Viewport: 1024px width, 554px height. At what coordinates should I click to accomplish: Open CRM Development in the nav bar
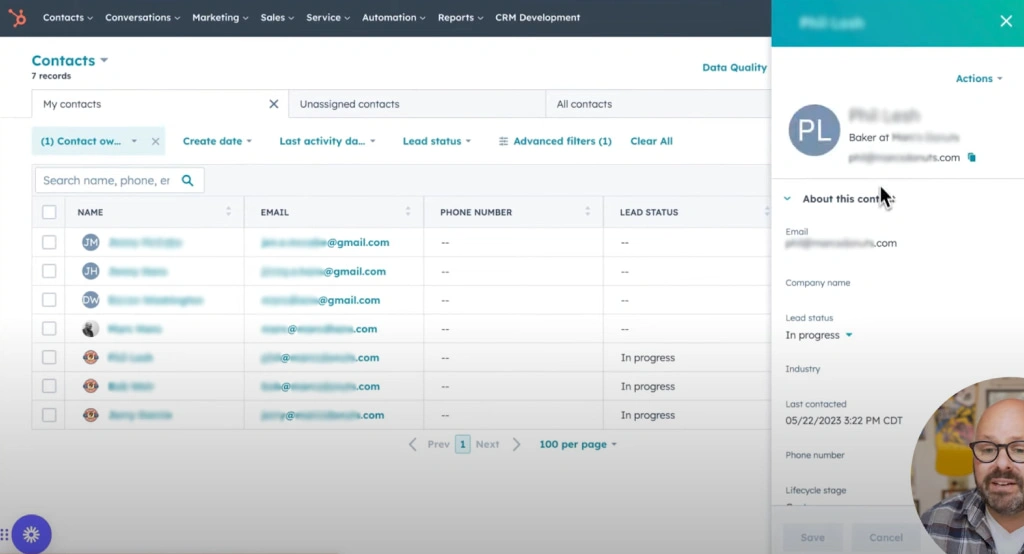537,18
